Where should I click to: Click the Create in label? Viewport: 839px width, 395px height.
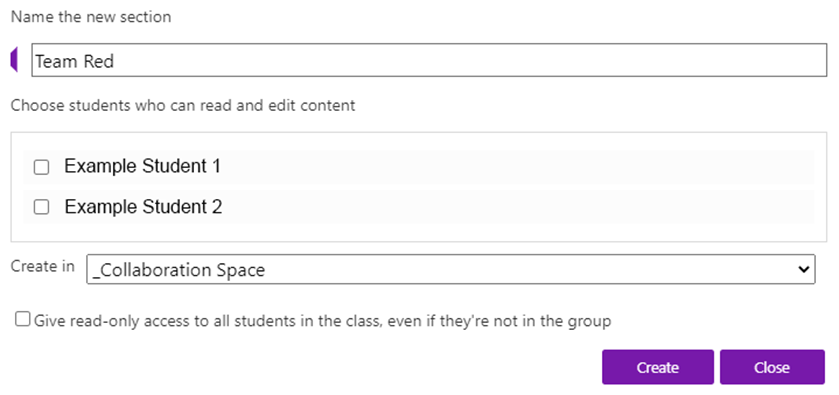(x=43, y=266)
